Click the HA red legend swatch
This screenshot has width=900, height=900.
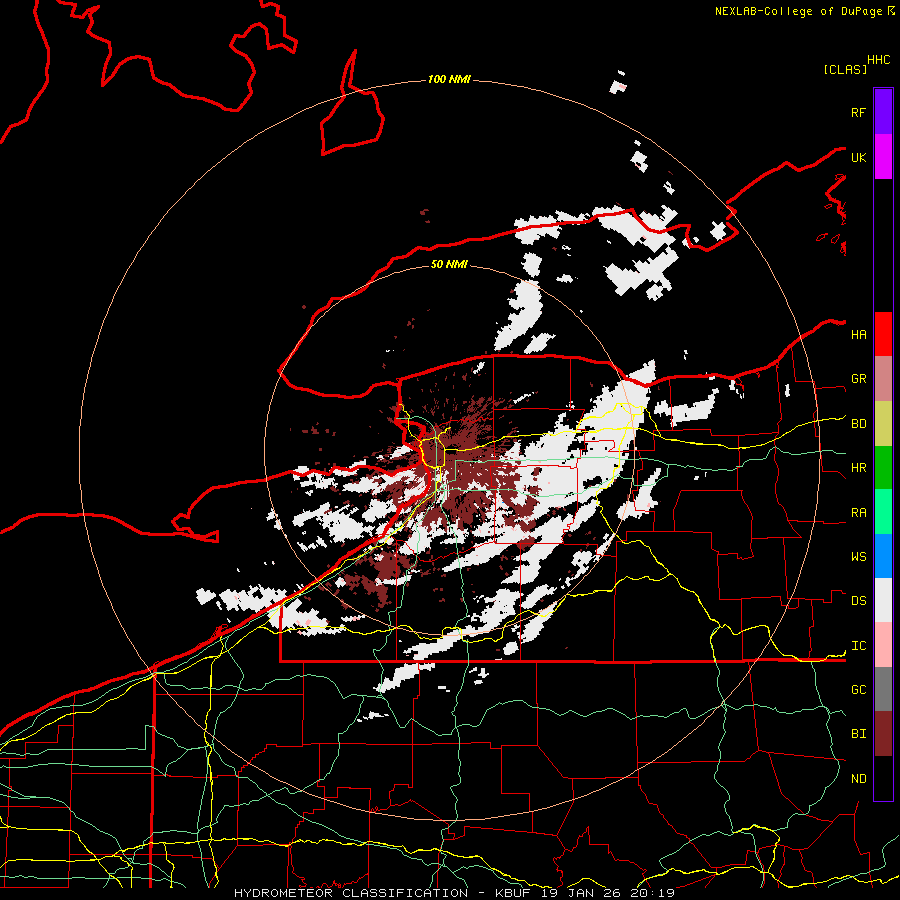(883, 334)
